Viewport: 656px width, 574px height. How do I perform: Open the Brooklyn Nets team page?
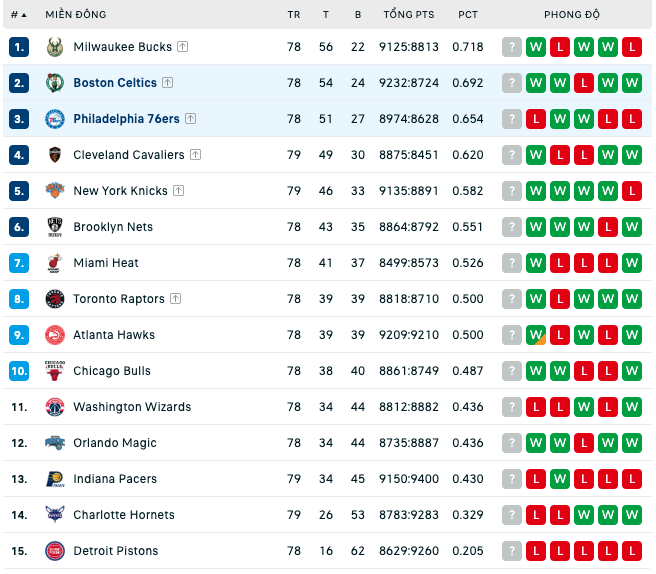[x=113, y=227]
